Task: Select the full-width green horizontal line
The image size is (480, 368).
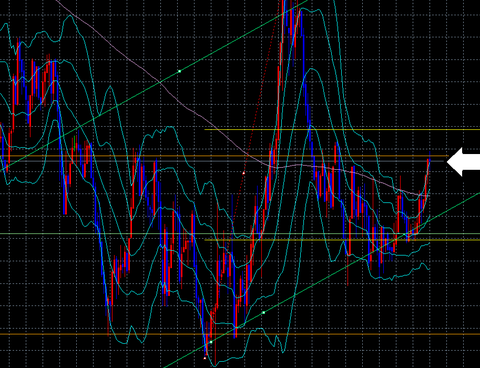Action: click(x=240, y=234)
